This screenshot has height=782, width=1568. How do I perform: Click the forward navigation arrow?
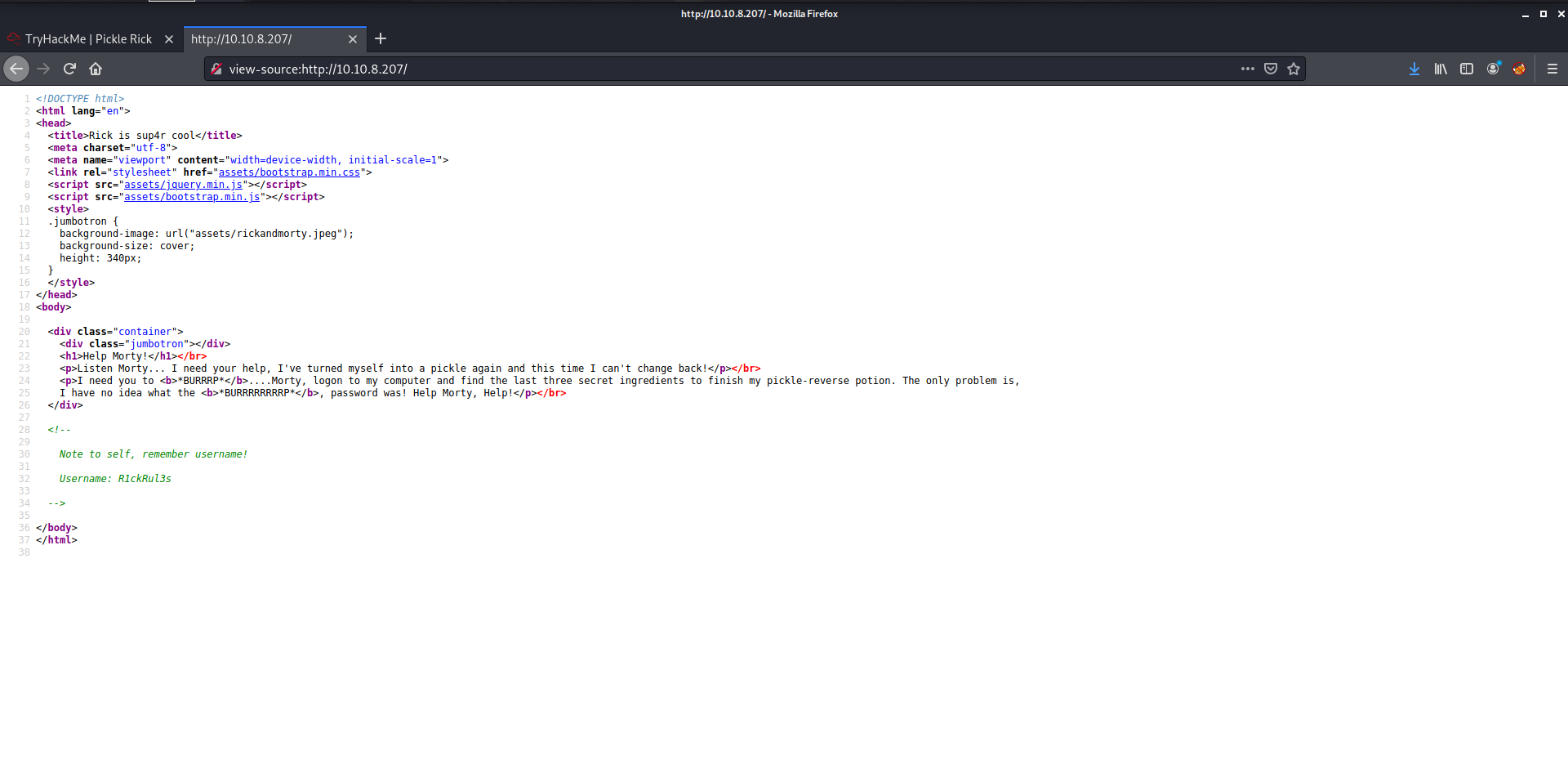point(43,69)
